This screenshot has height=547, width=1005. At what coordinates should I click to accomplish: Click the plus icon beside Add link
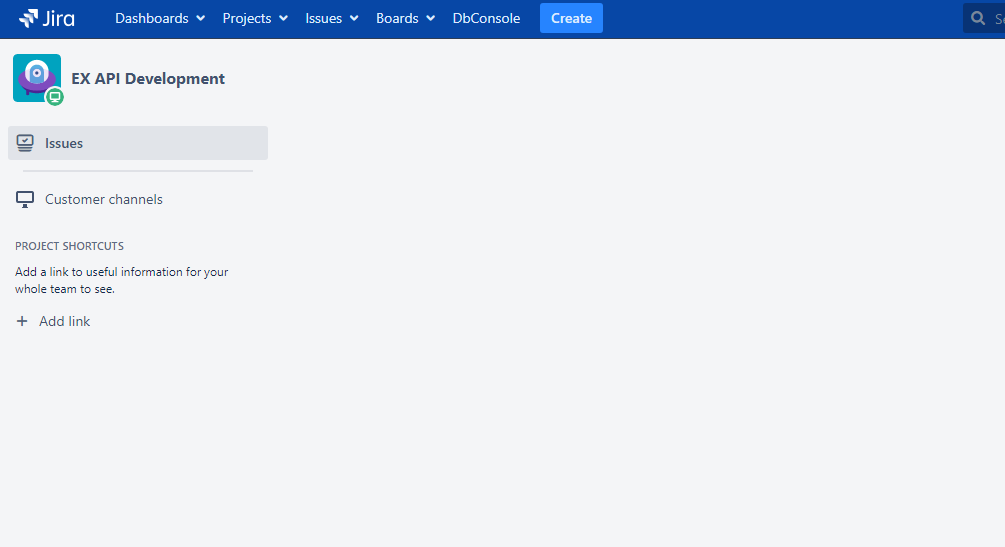(x=22, y=321)
